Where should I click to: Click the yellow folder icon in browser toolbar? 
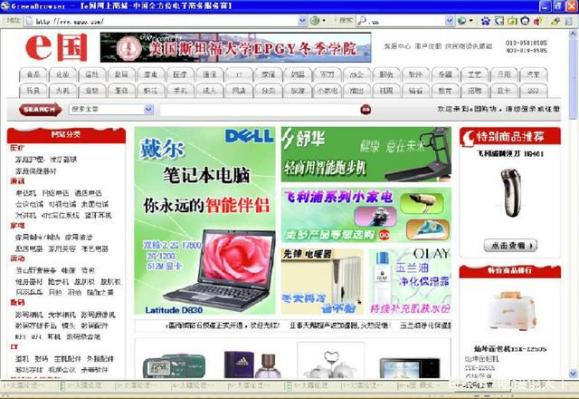coord(512,21)
